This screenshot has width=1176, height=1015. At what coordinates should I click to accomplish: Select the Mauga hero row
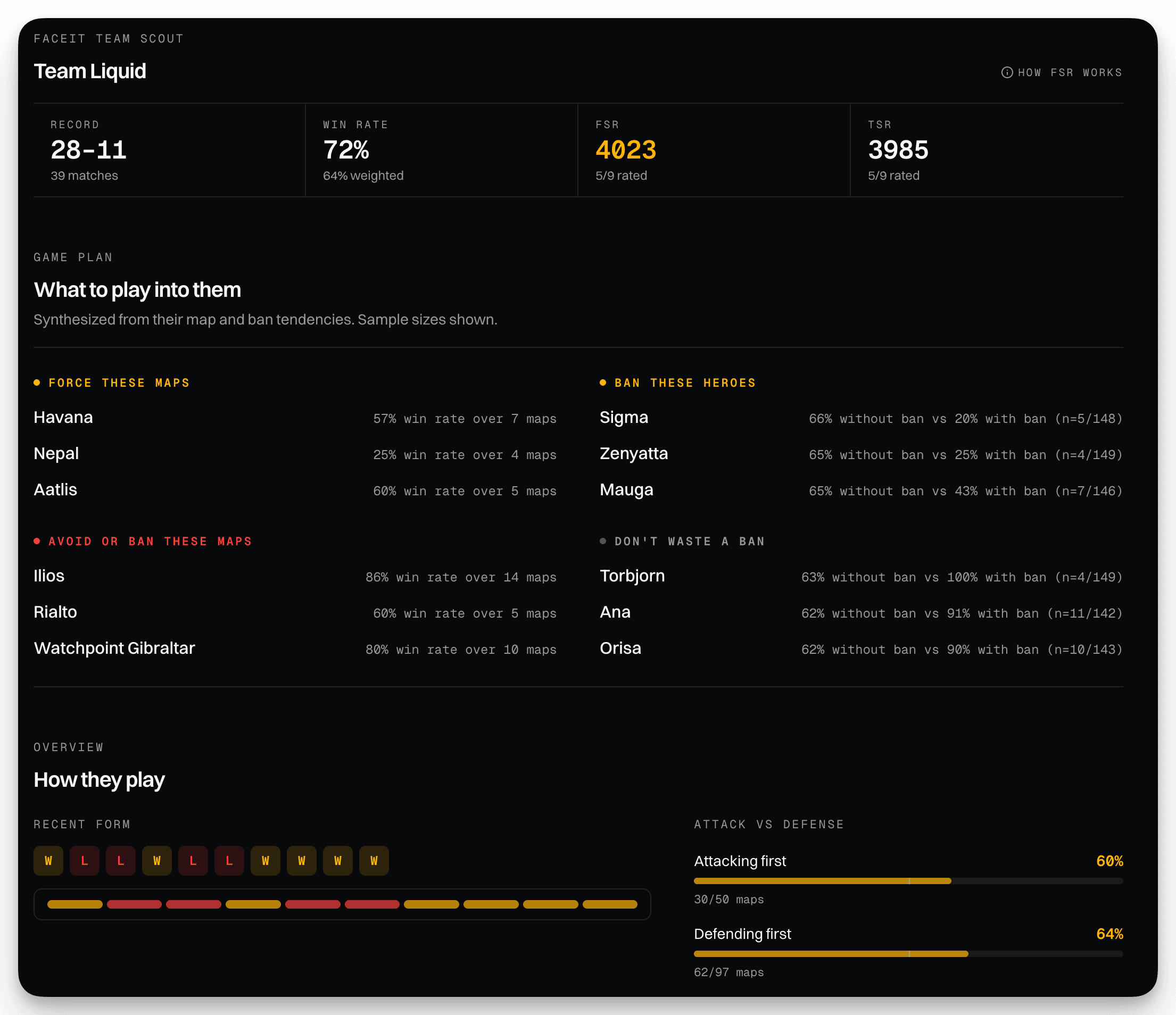(861, 491)
